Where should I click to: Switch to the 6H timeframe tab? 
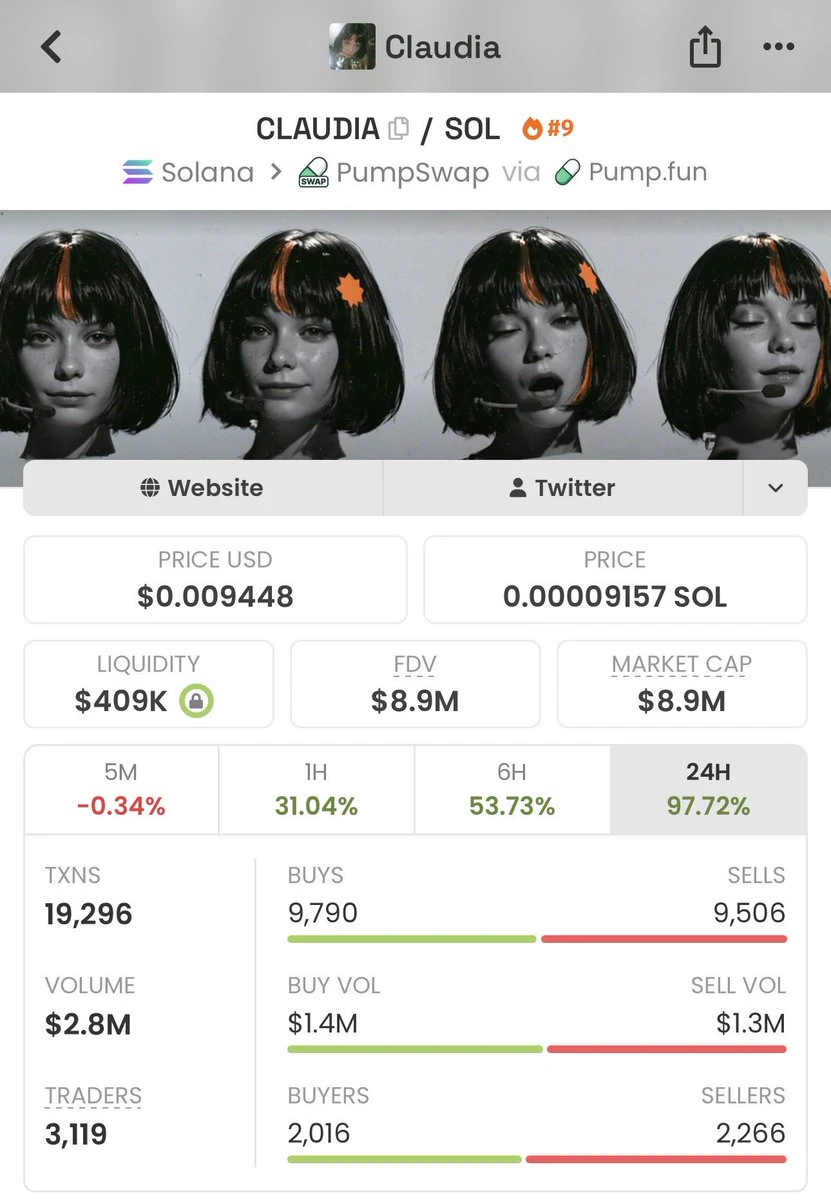point(511,789)
